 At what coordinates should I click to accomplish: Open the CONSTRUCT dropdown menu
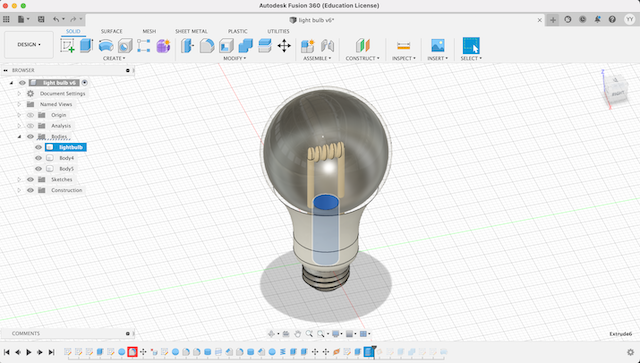coord(362,58)
